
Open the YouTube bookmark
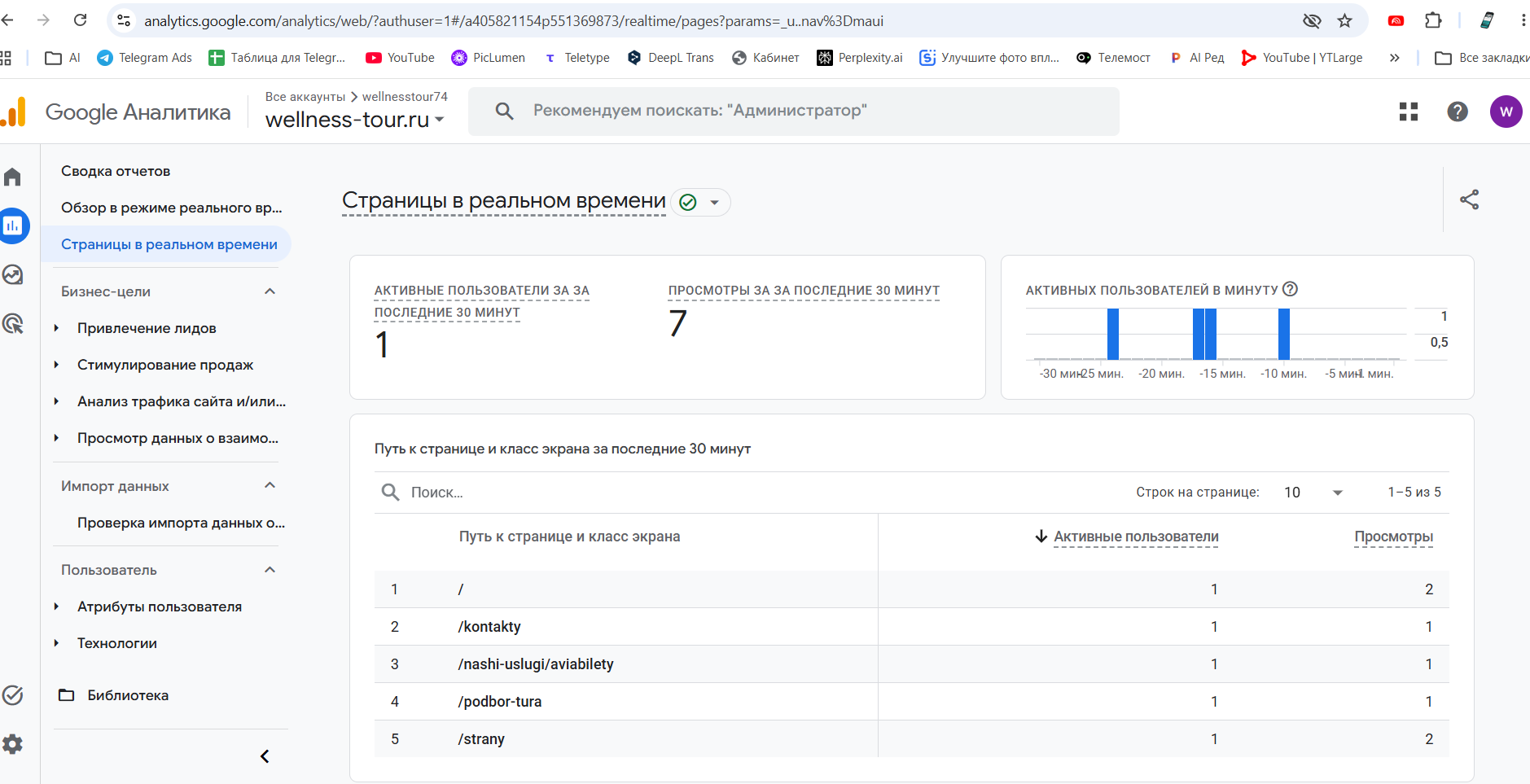pyautogui.click(x=400, y=57)
